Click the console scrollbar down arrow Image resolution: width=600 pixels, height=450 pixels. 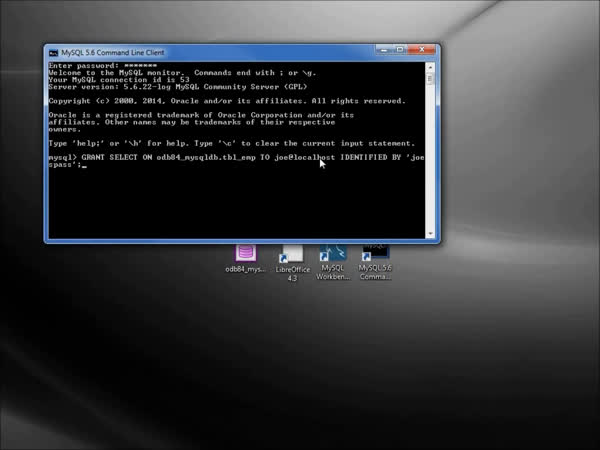(x=430, y=233)
